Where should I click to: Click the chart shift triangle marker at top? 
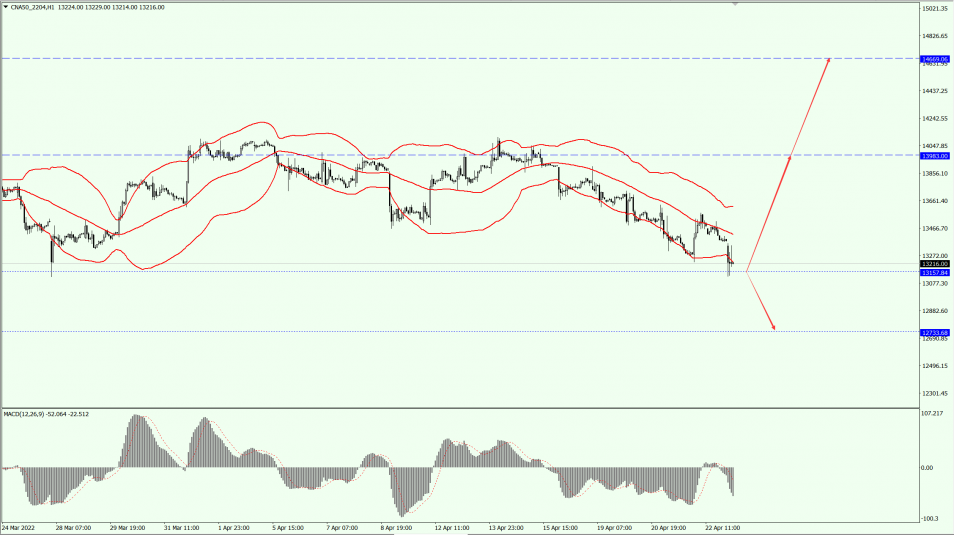737,5
